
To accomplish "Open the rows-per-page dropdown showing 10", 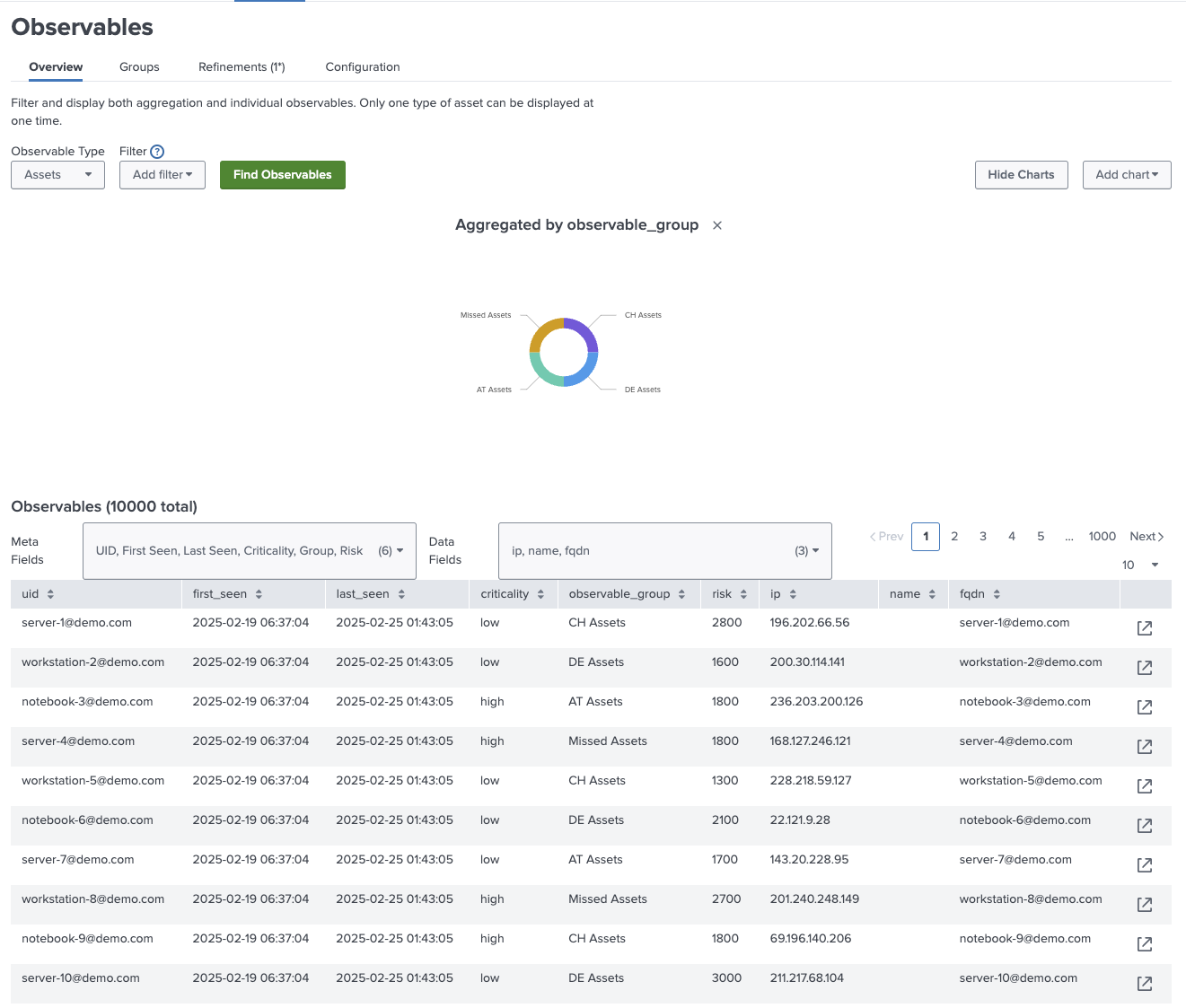I will [x=1138, y=565].
